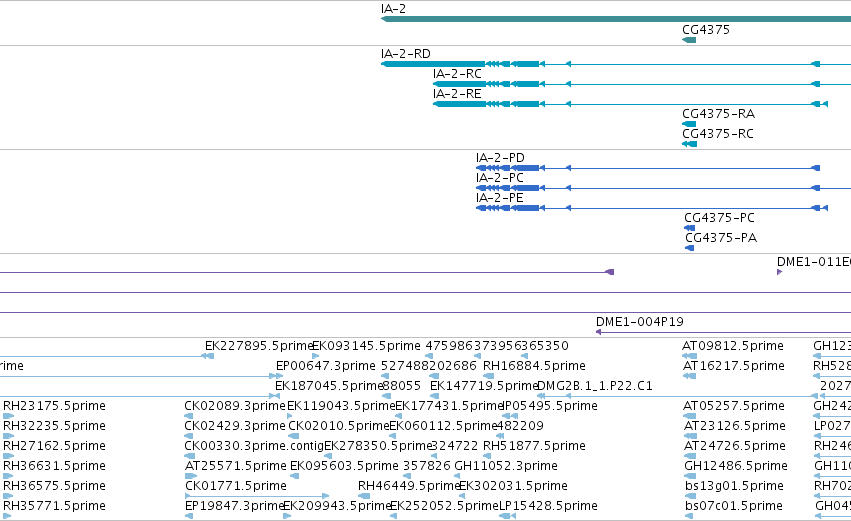This screenshot has height=521, width=851.
Task: Open the EK093145.5prime EST
Action: [x=366, y=346]
